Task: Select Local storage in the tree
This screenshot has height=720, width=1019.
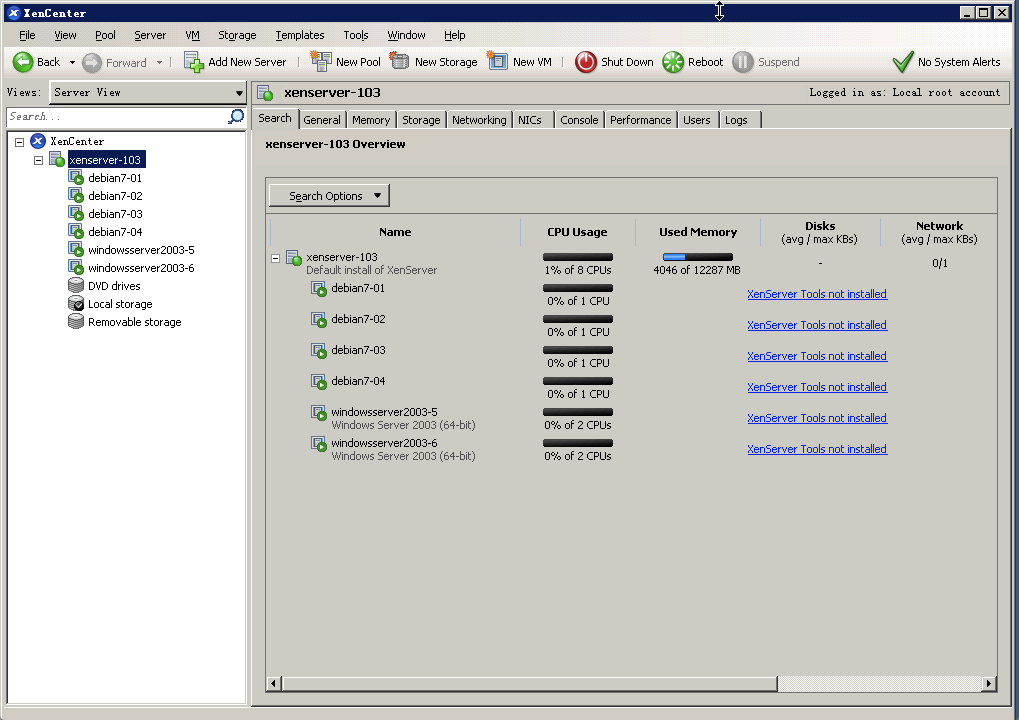Action: point(120,304)
